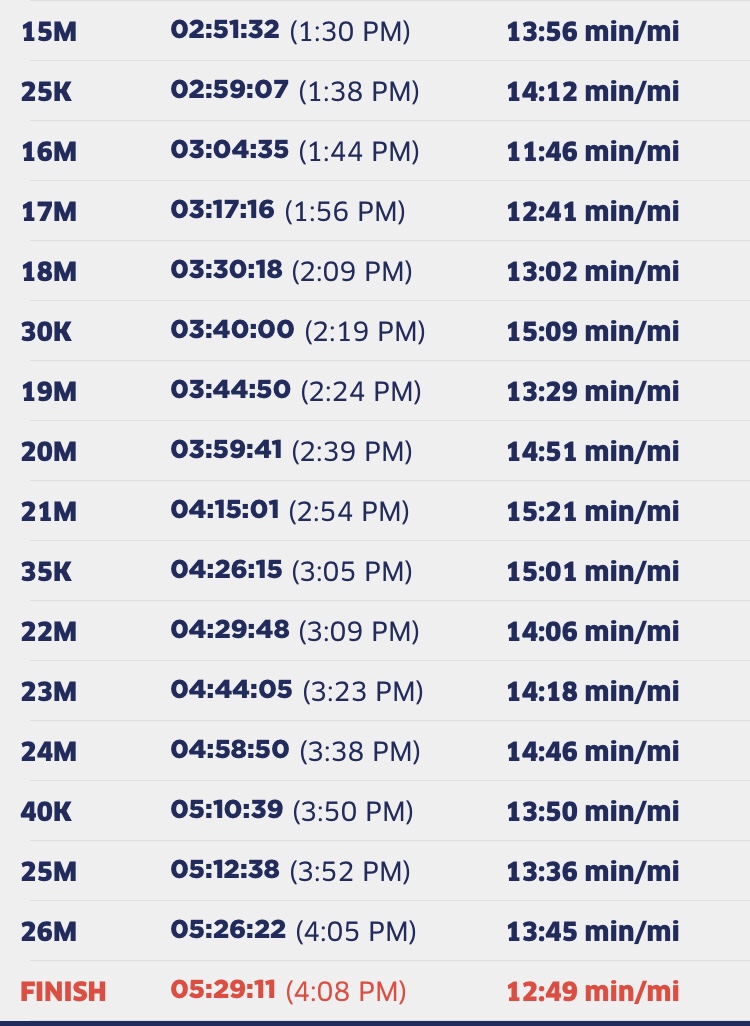Click the finish pace 12:49 min/mi
This screenshot has height=1026, width=750.
[592, 991]
